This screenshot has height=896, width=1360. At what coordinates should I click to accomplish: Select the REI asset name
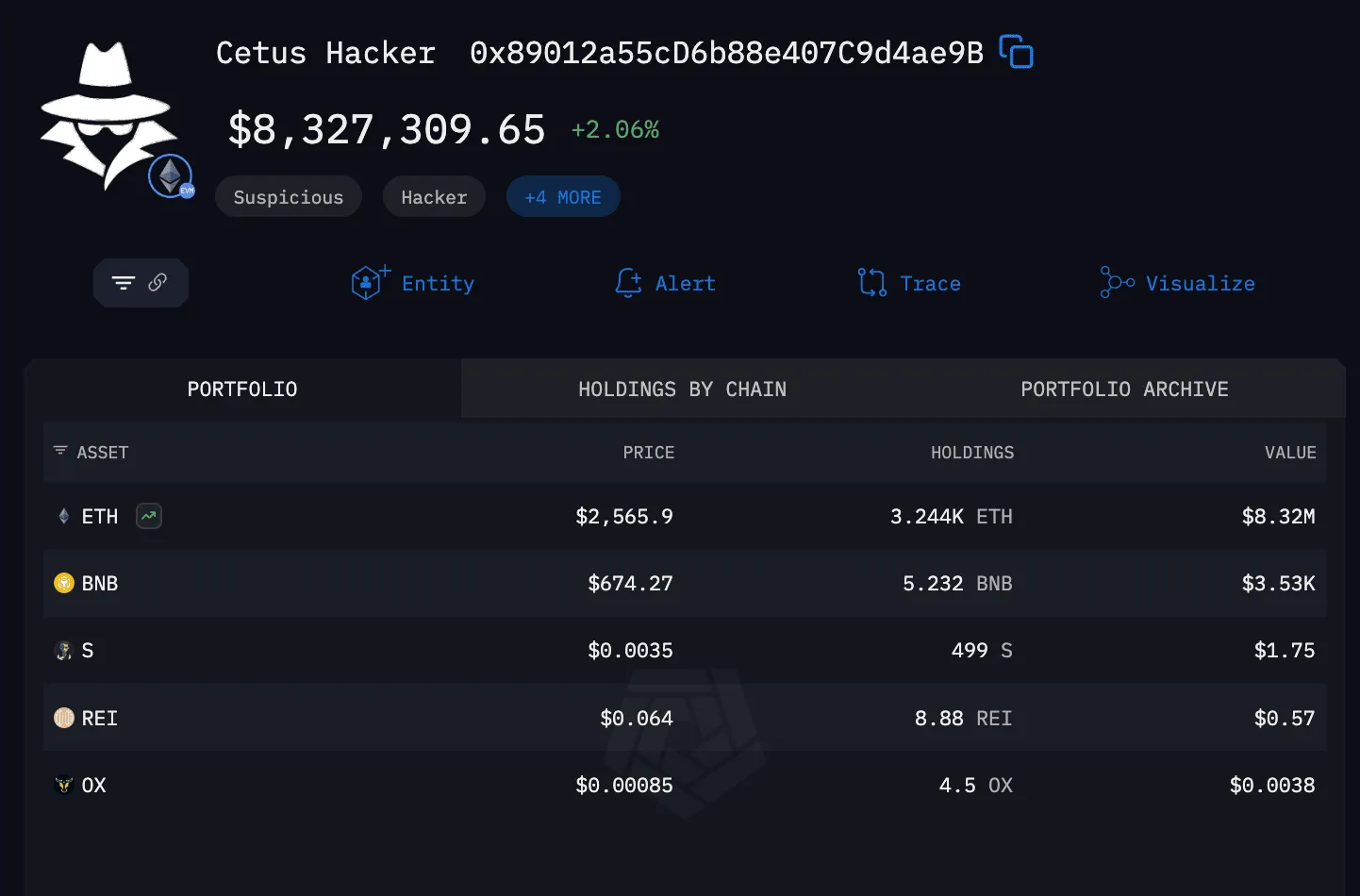coord(100,718)
